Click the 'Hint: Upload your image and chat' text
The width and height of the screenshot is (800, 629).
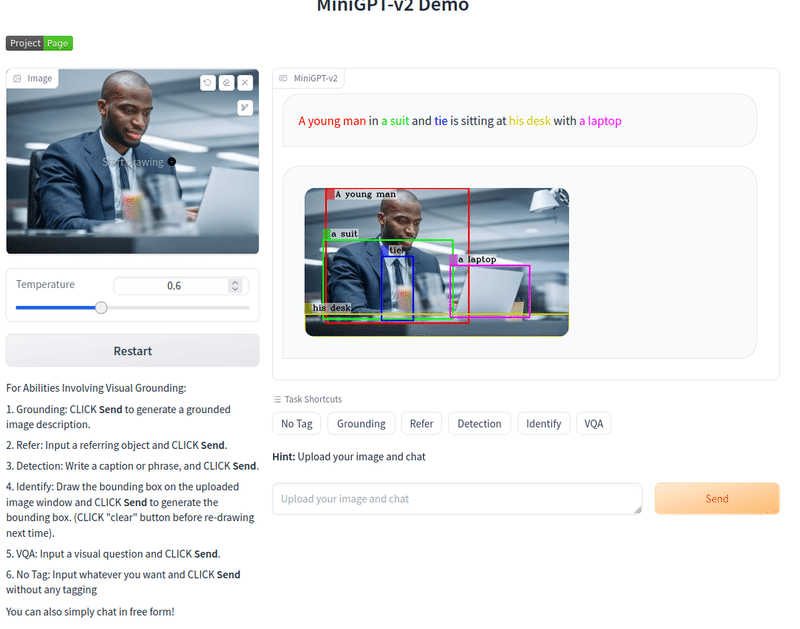(x=348, y=457)
